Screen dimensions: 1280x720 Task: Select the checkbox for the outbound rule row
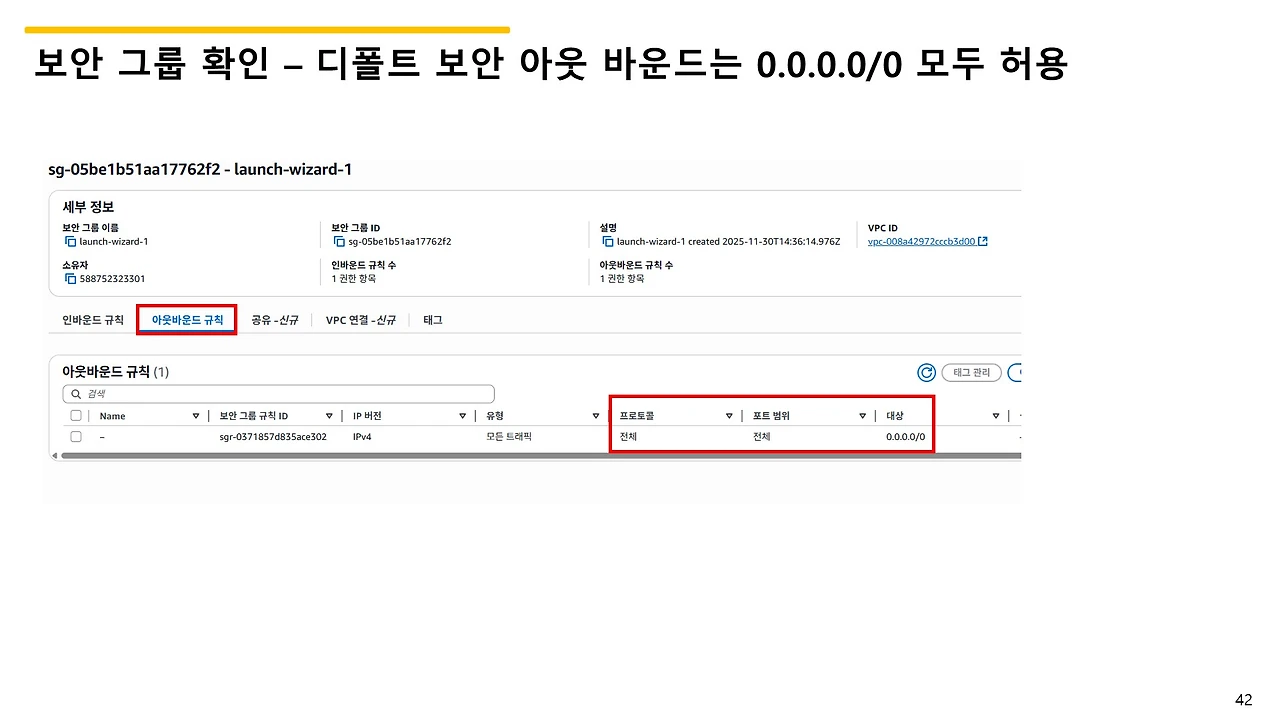76,436
